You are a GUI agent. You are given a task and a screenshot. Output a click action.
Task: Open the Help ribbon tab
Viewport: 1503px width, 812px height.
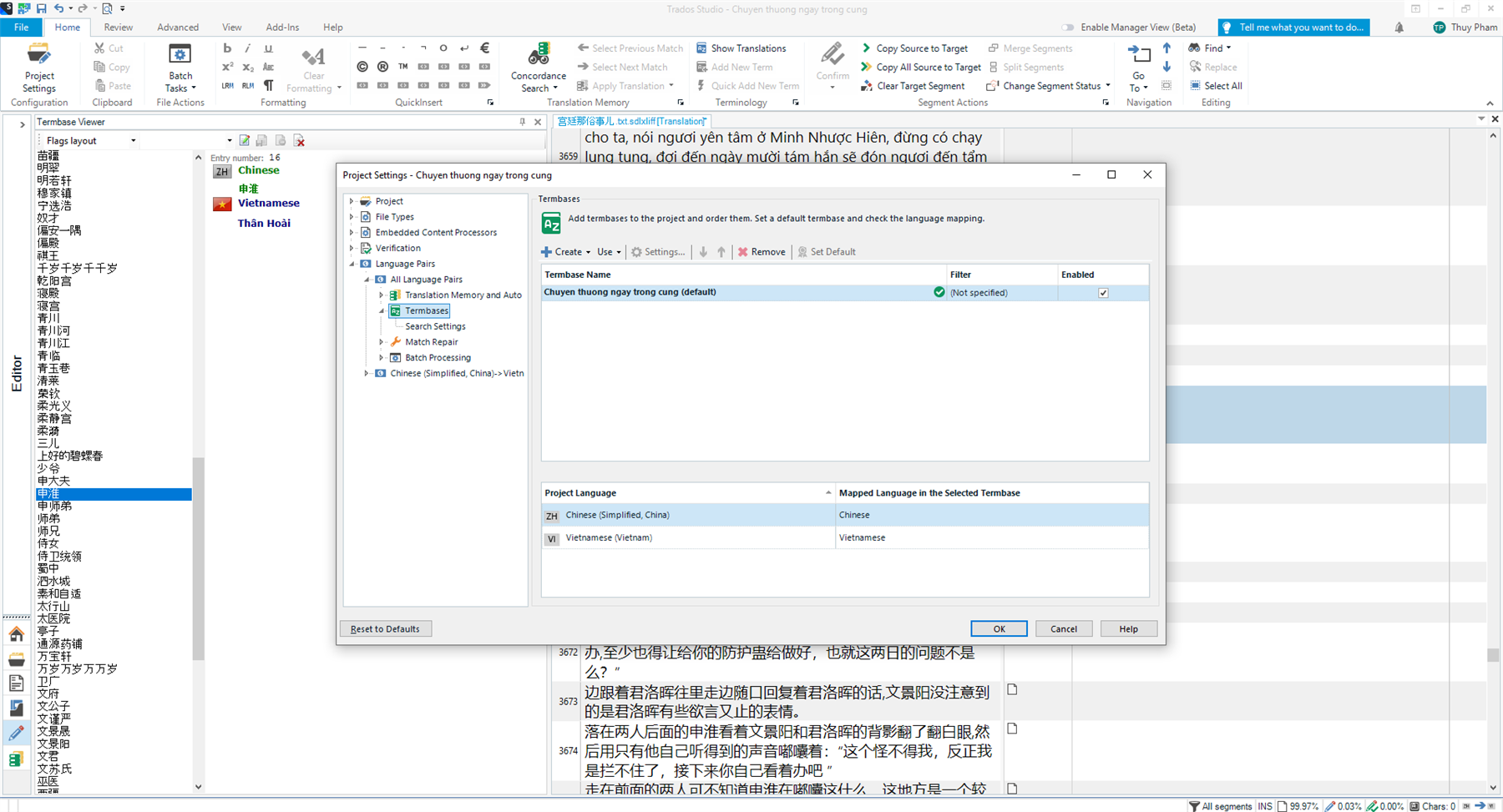tap(332, 28)
